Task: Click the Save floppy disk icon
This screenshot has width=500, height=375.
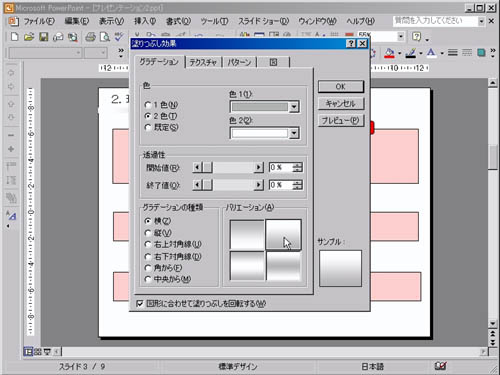Action: pyautogui.click(x=44, y=37)
